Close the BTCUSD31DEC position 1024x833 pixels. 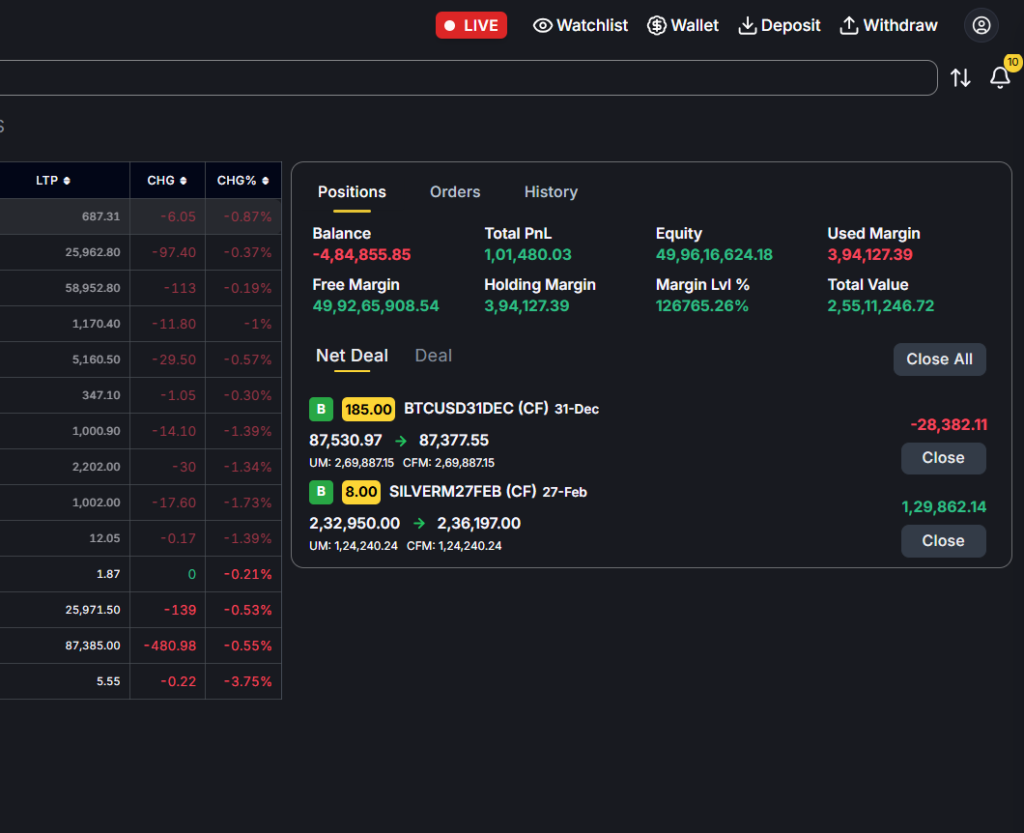click(x=942, y=458)
